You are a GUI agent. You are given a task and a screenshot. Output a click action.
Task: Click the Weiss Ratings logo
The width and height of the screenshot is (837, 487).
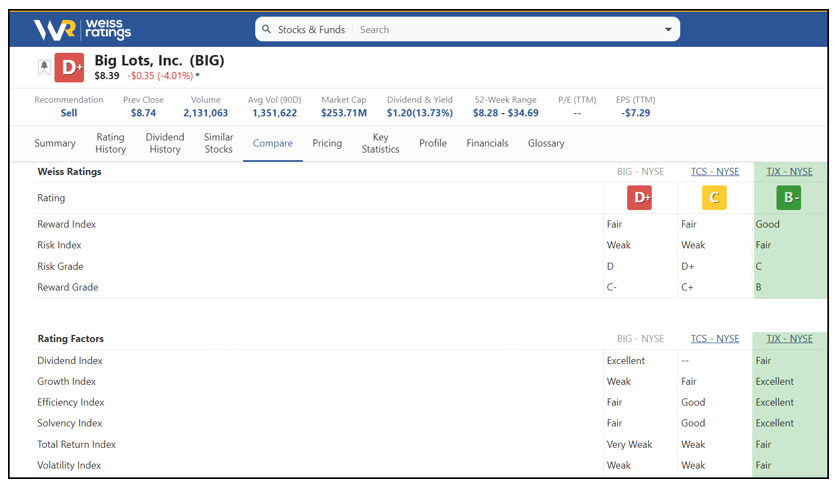pyautogui.click(x=82, y=30)
